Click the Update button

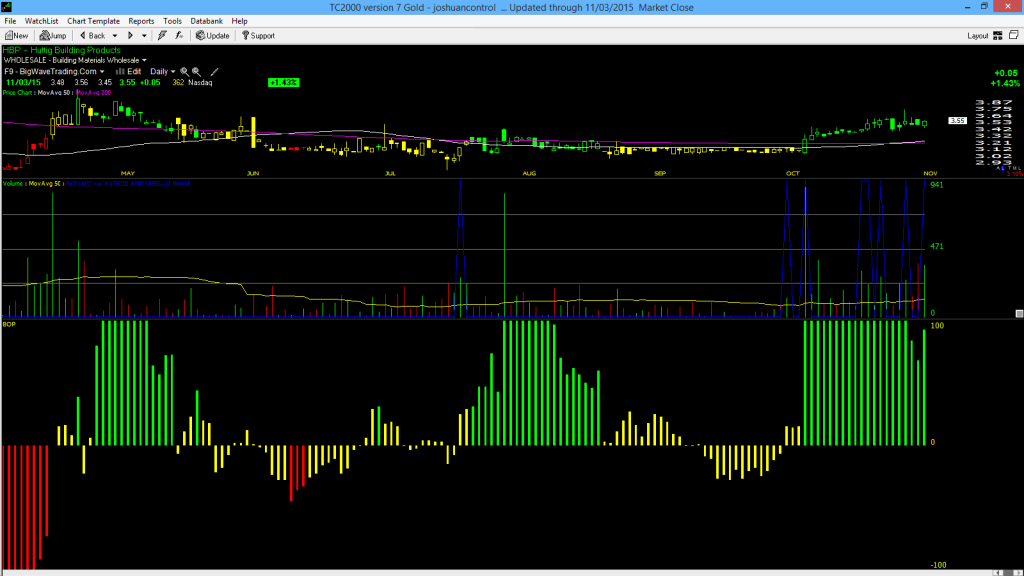coord(213,36)
